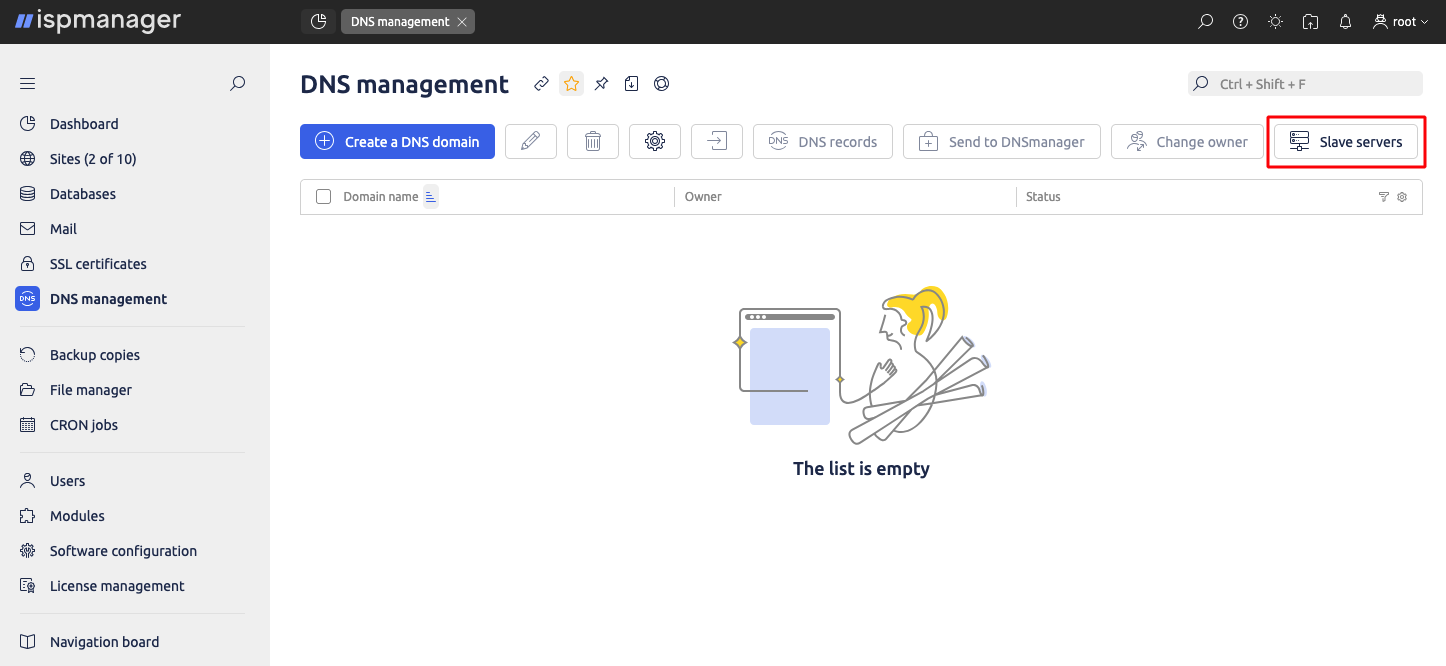Click the export document icon beside title
The image size is (1446, 666).
click(631, 84)
